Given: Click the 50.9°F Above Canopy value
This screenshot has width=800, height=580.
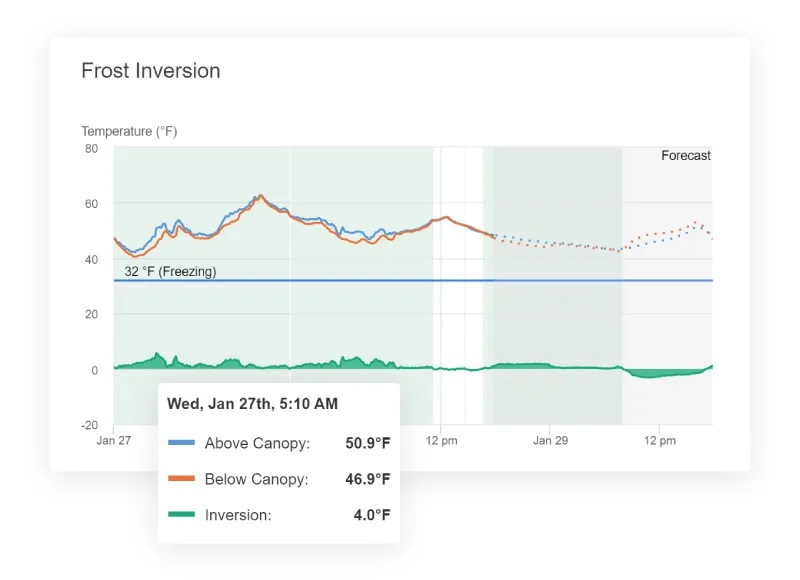Looking at the screenshot, I should click(x=367, y=443).
